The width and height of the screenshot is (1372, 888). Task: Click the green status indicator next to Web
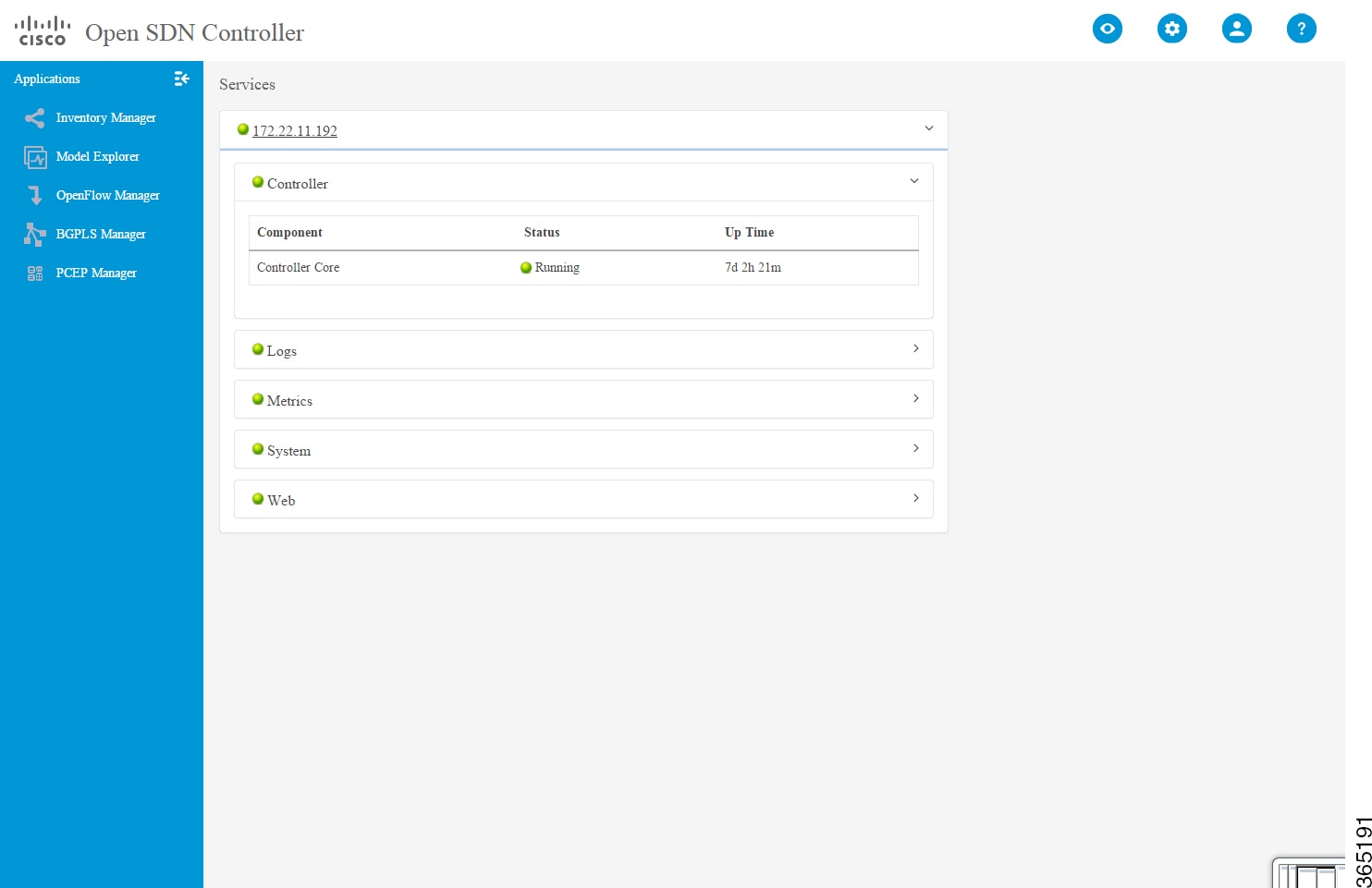click(x=257, y=498)
